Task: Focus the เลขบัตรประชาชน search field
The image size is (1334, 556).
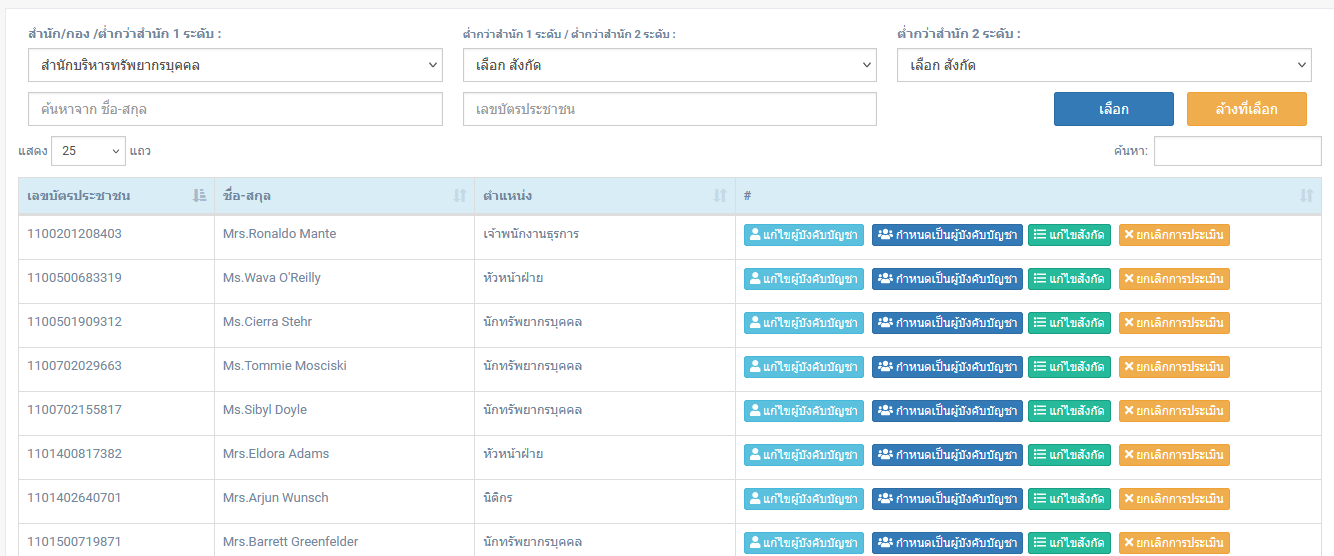Action: tap(670, 109)
